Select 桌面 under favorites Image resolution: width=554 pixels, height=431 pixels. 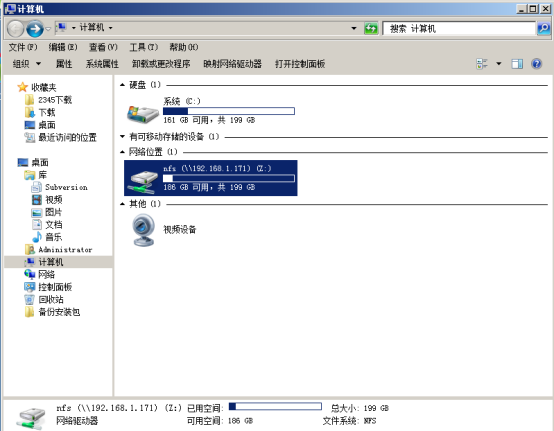40,125
